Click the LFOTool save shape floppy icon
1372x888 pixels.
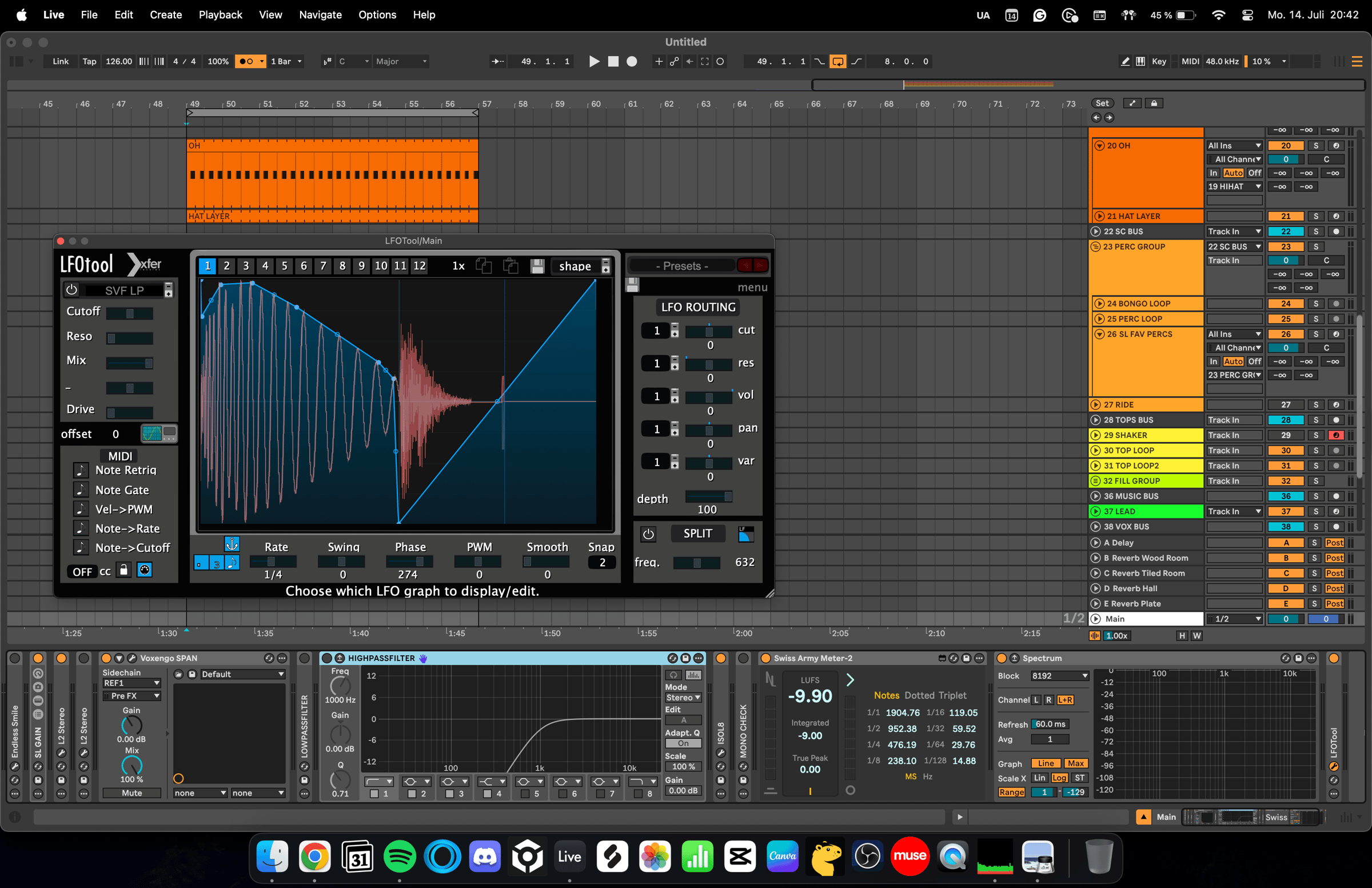[x=537, y=266]
